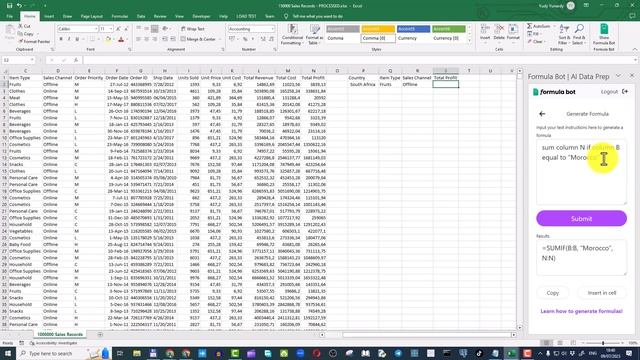Viewport: 640px width, 360px height.
Task: Go back with Formula Bot arrow
Action: click(542, 114)
